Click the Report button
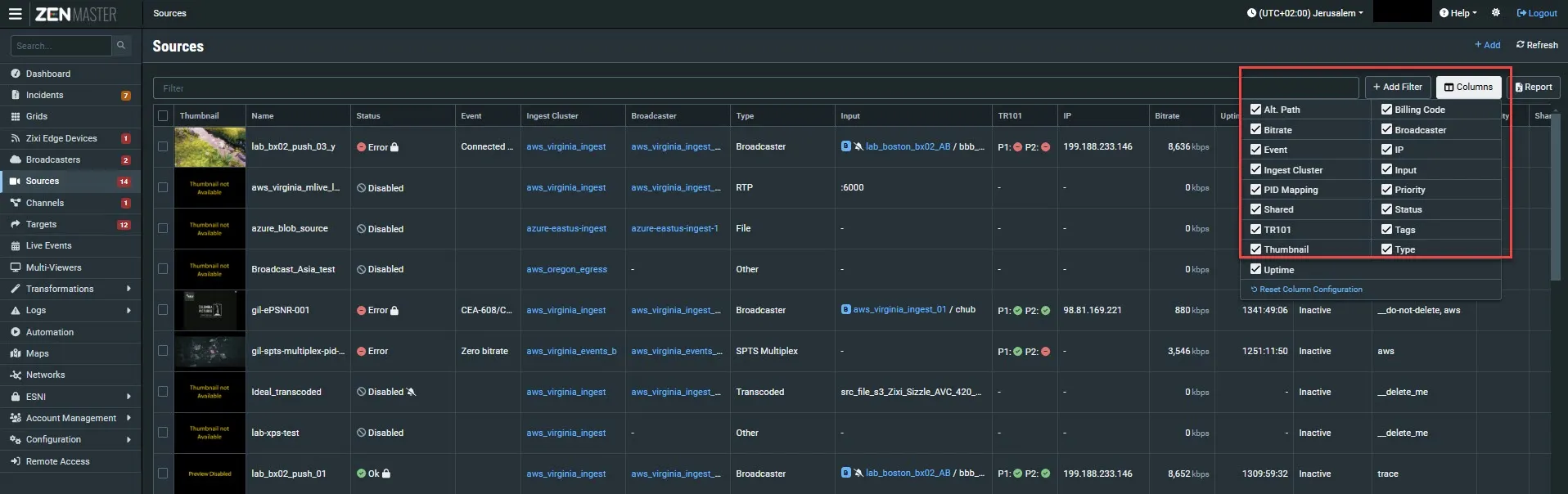1568x494 pixels. pos(1534,87)
